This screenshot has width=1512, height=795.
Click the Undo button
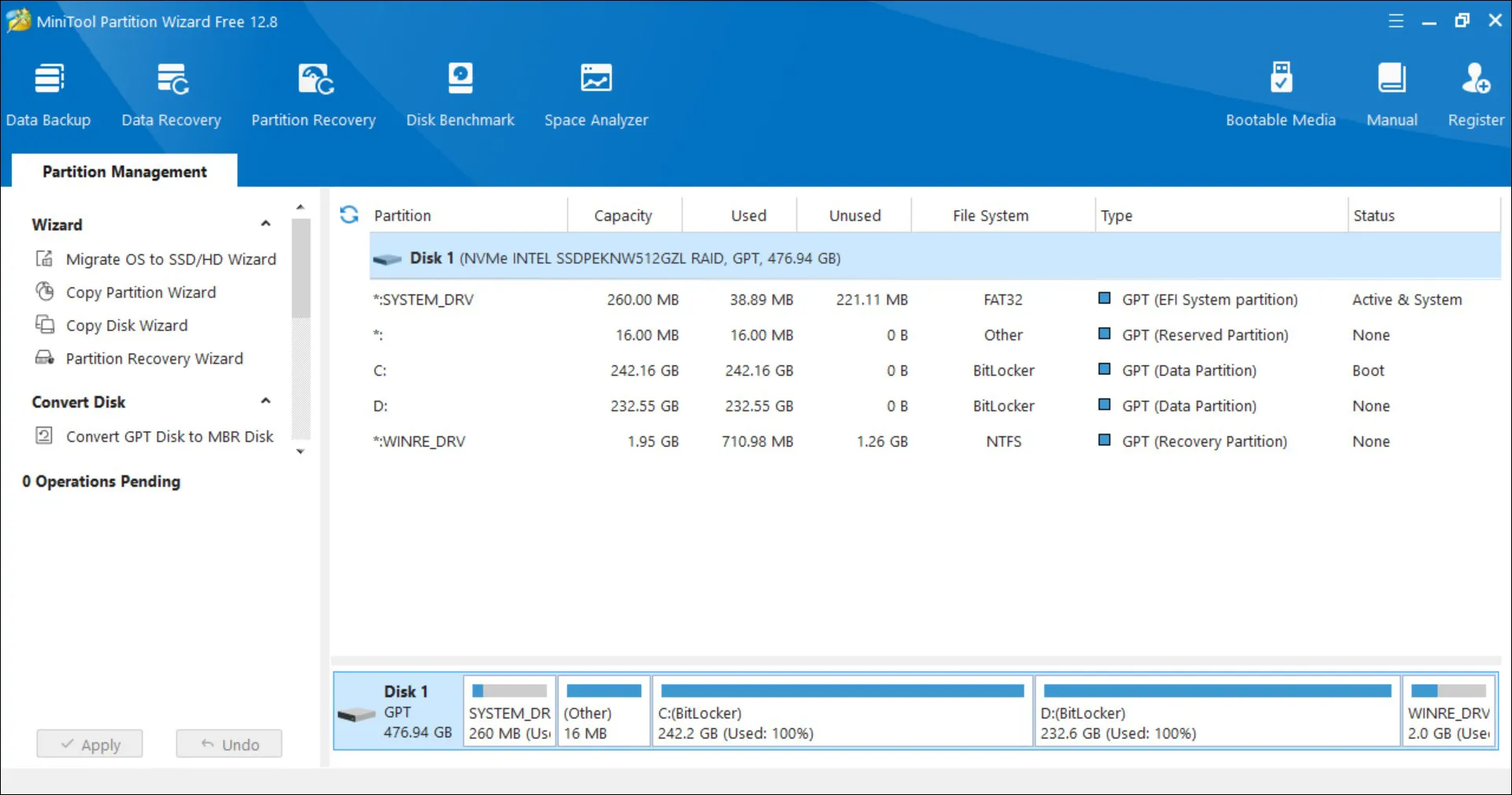click(229, 744)
